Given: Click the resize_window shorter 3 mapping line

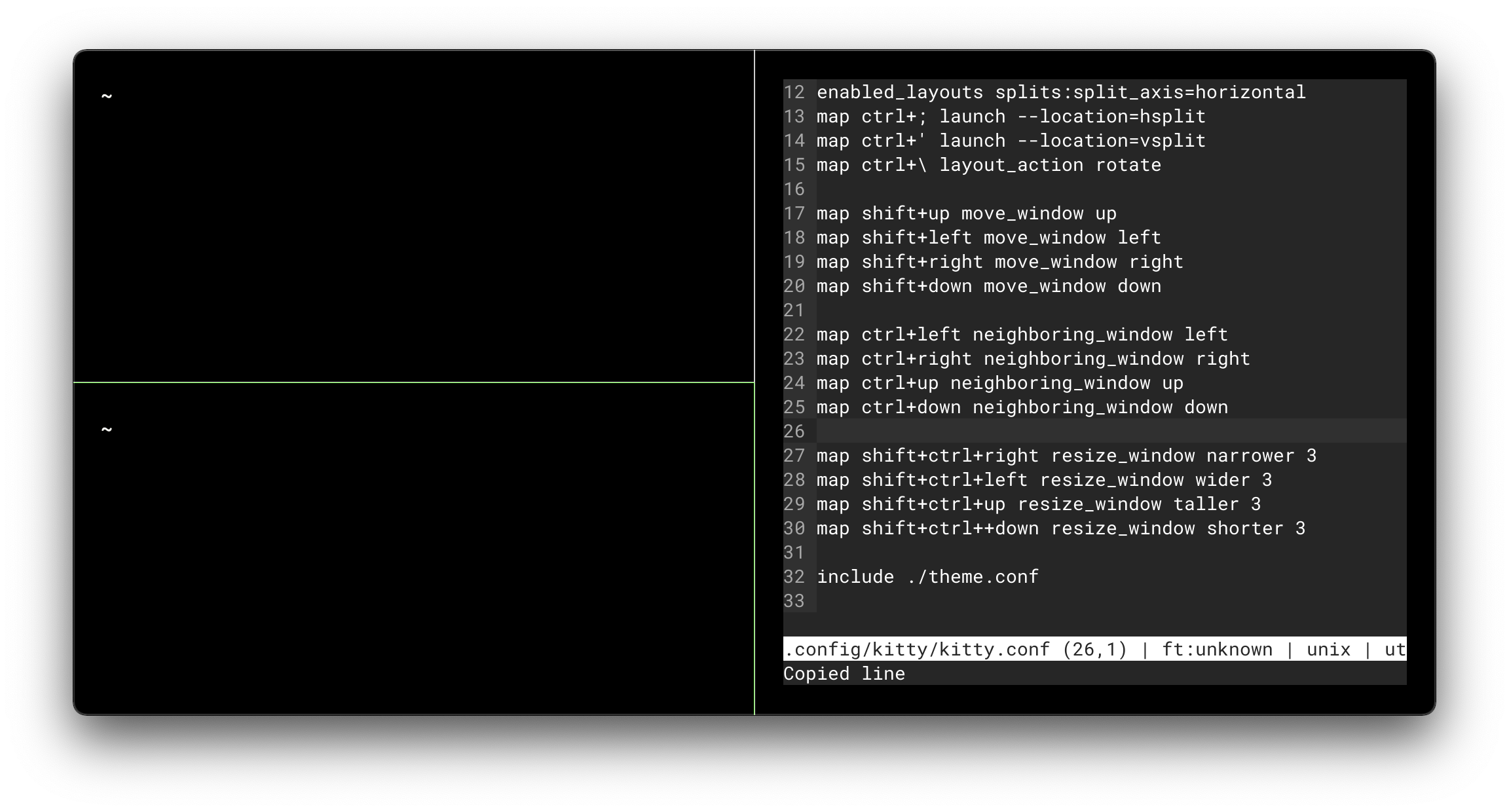Looking at the screenshot, I should tap(1060, 528).
